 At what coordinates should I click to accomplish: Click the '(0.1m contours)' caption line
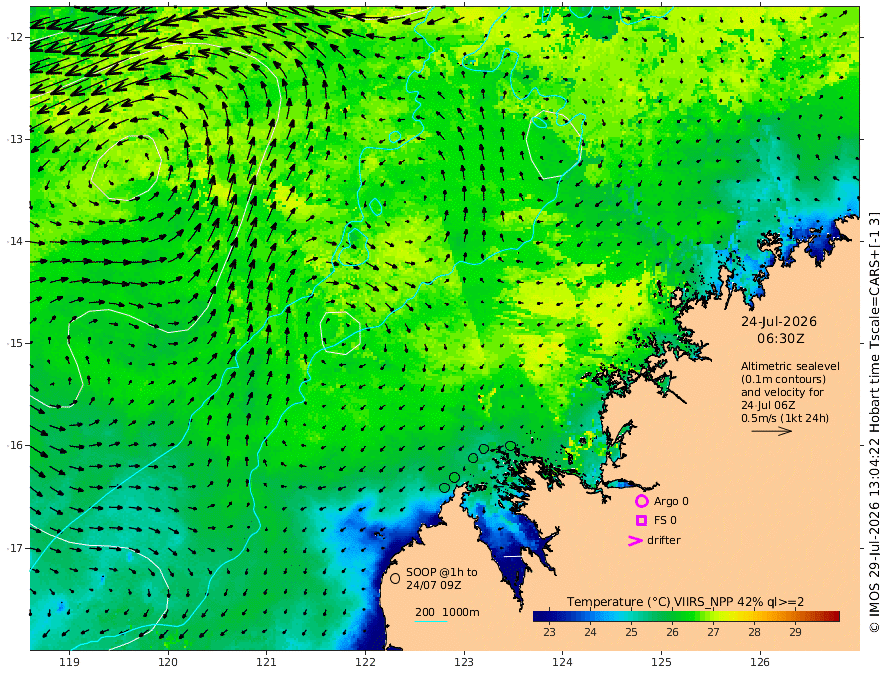[x=783, y=379]
